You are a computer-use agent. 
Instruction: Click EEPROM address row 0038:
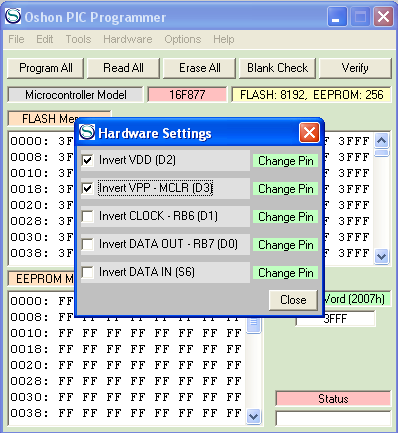coord(29,413)
